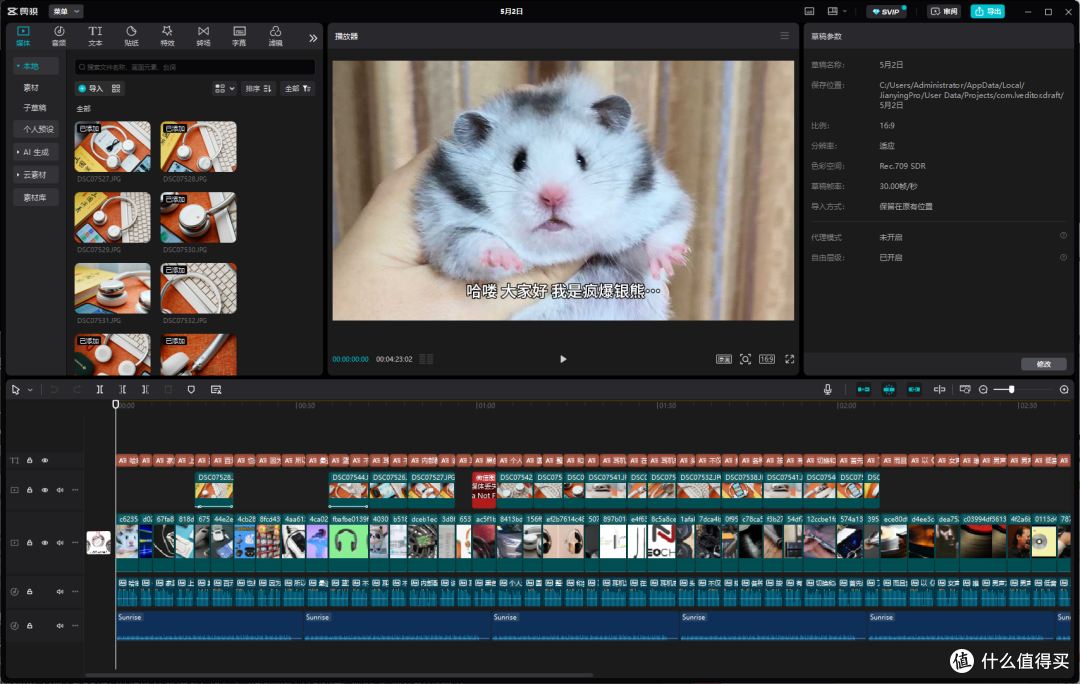Mute the main video track speaker icon
Viewport: 1080px width, 684px height.
pos(60,543)
